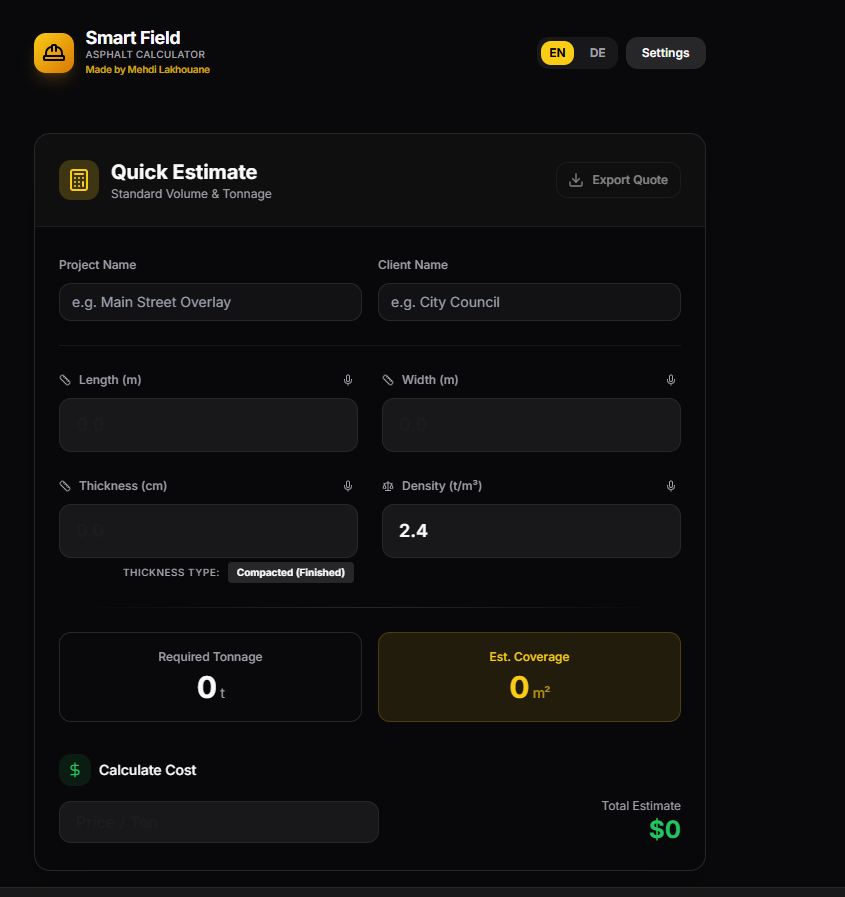Select the calculator icon beside Quick Estimate
The image size is (845, 897).
click(79, 180)
